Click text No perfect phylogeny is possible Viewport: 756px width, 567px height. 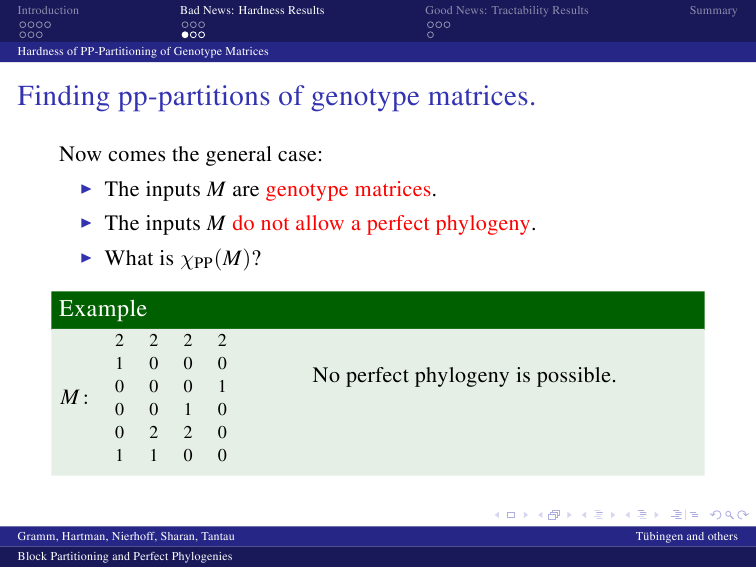464,375
